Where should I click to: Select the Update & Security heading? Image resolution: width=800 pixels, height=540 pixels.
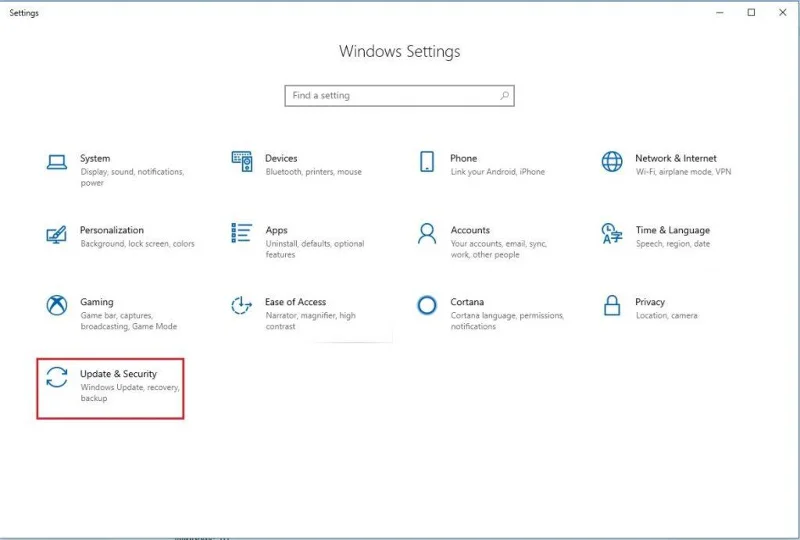point(118,374)
